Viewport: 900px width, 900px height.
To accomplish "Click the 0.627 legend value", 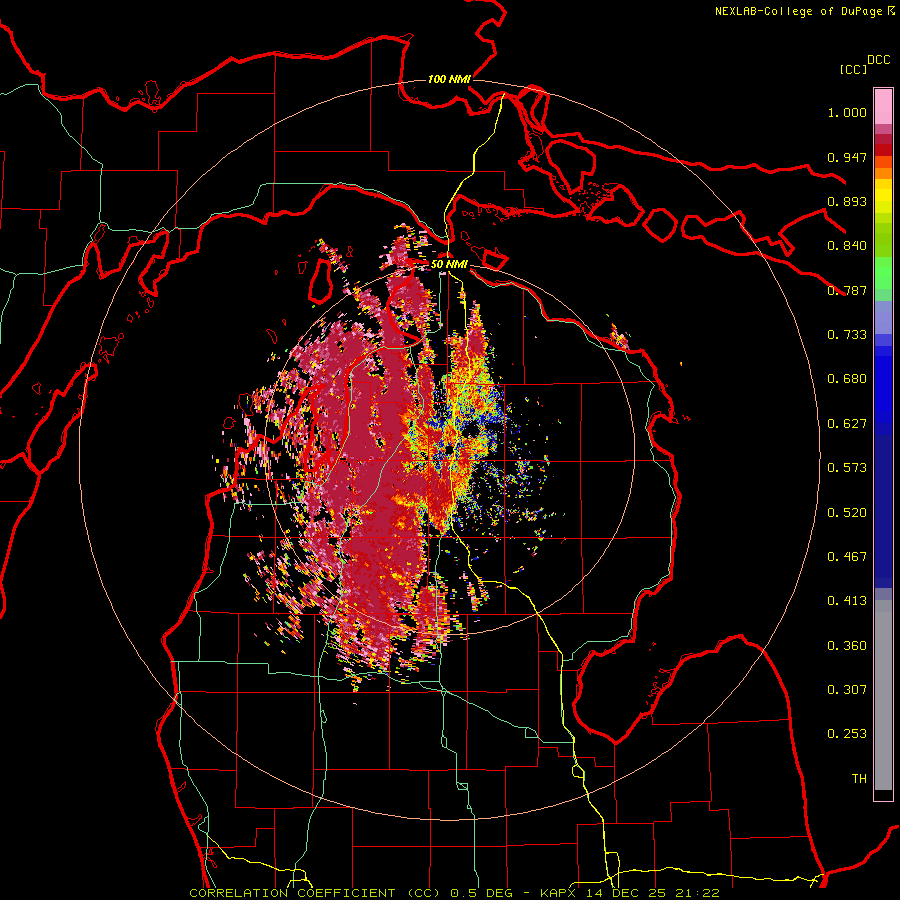I will click(x=847, y=424).
